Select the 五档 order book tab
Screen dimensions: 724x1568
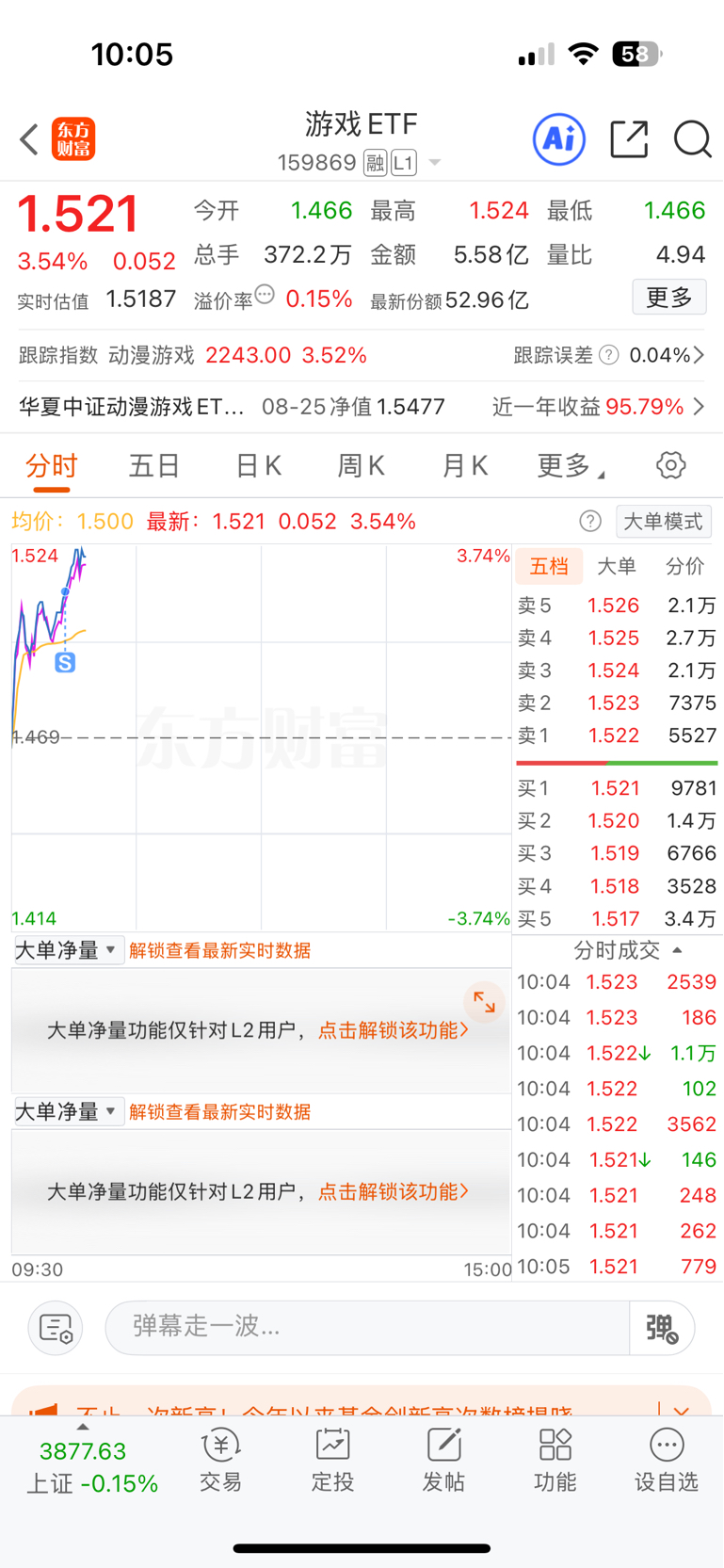(550, 566)
